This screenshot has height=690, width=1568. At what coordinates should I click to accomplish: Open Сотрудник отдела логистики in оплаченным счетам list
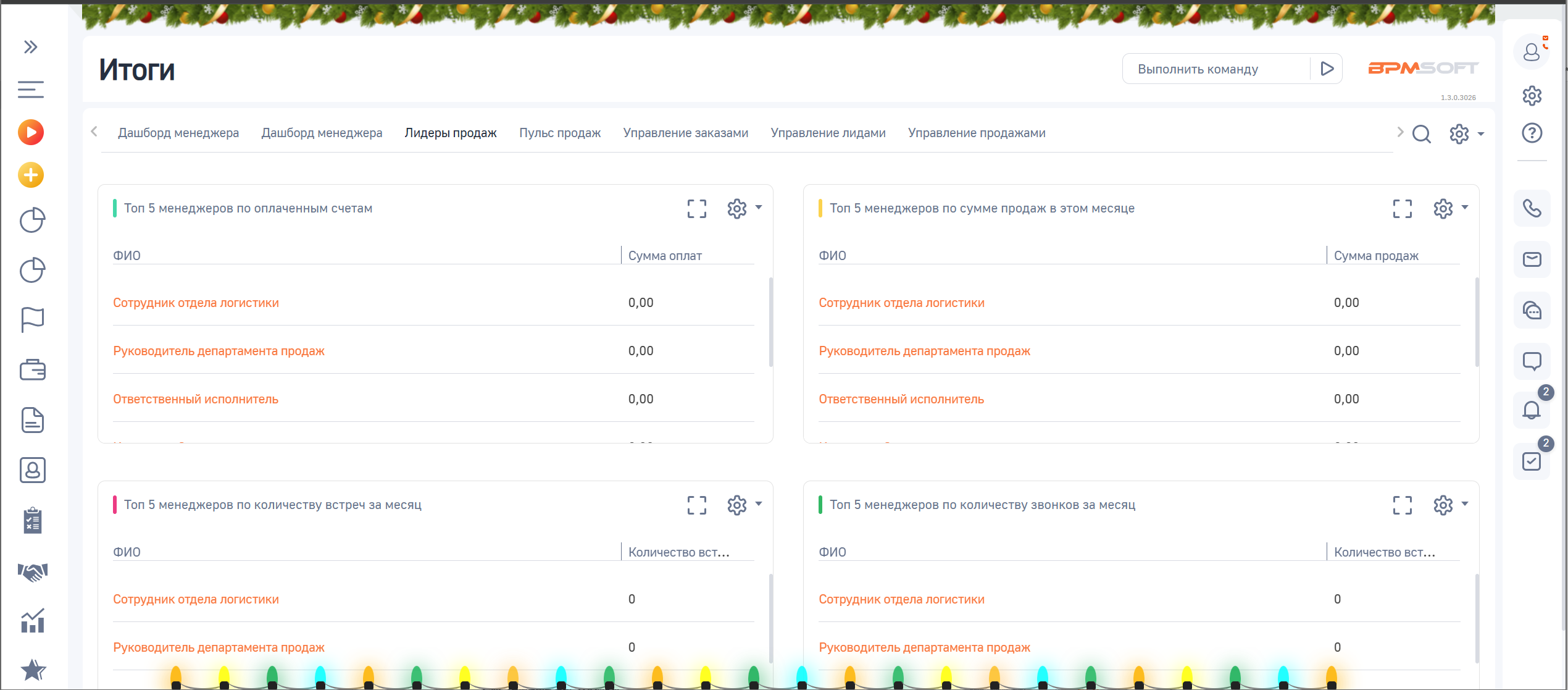(196, 303)
